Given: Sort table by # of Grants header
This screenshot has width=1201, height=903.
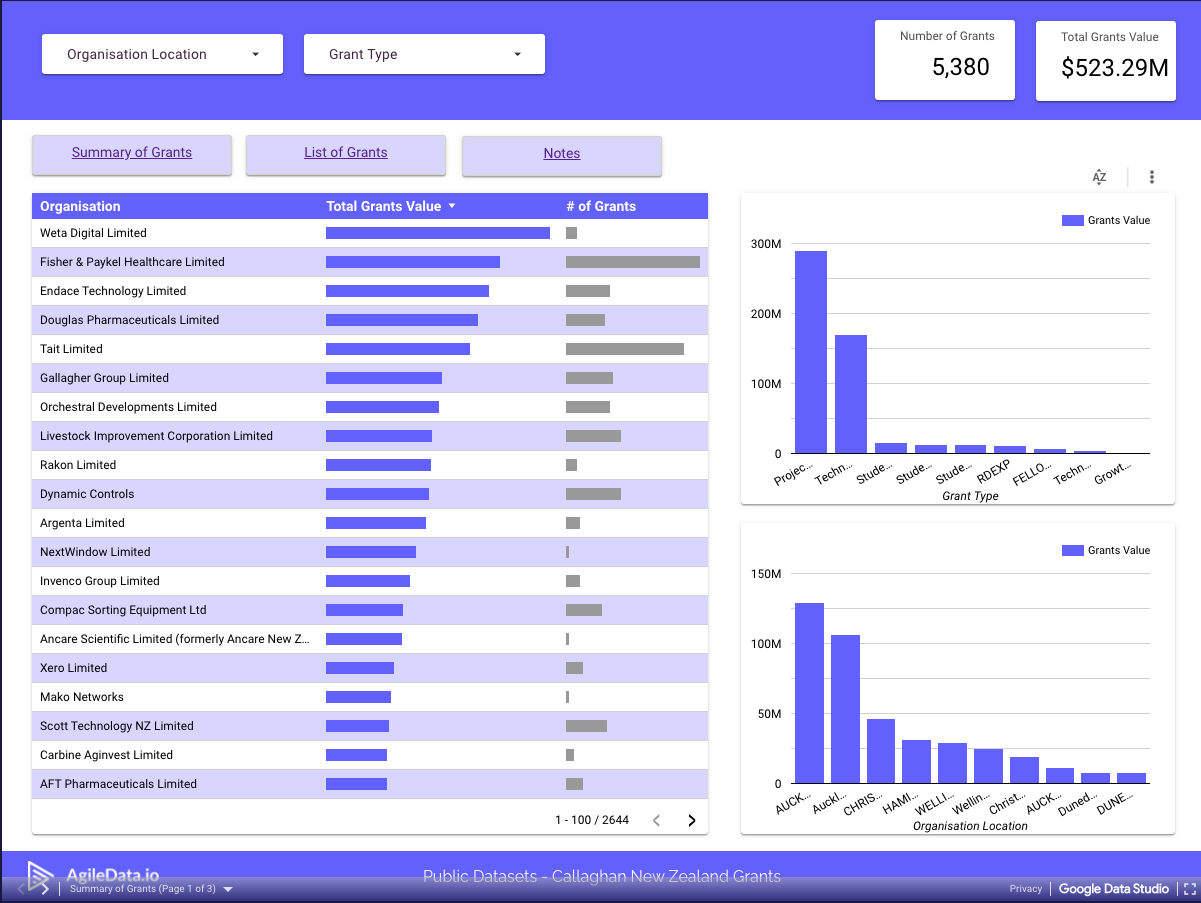Looking at the screenshot, I should click(x=601, y=206).
